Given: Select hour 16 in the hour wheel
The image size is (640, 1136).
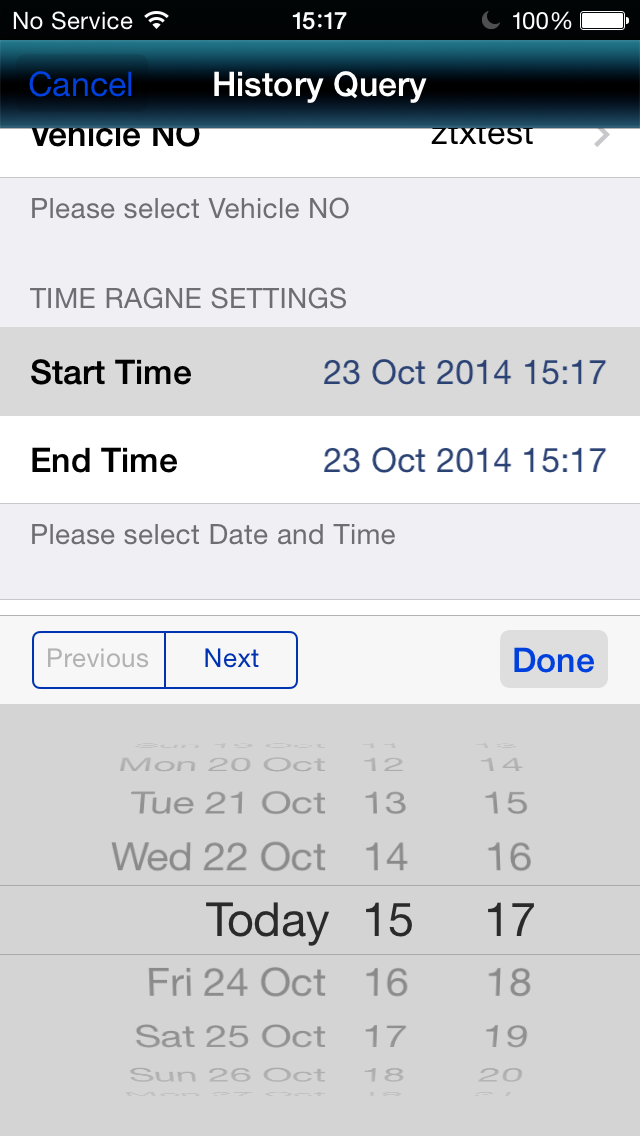Looking at the screenshot, I should coord(385,982).
